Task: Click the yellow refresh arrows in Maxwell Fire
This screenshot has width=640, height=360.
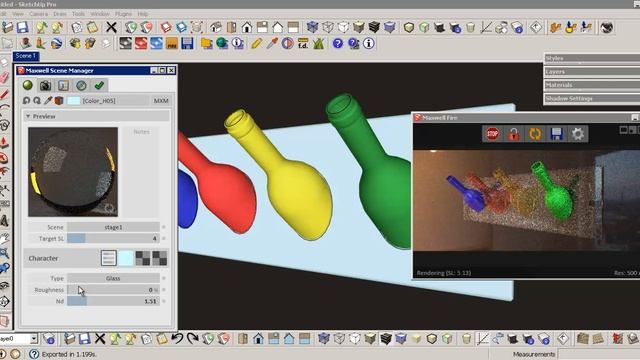Action: pyautogui.click(x=535, y=133)
